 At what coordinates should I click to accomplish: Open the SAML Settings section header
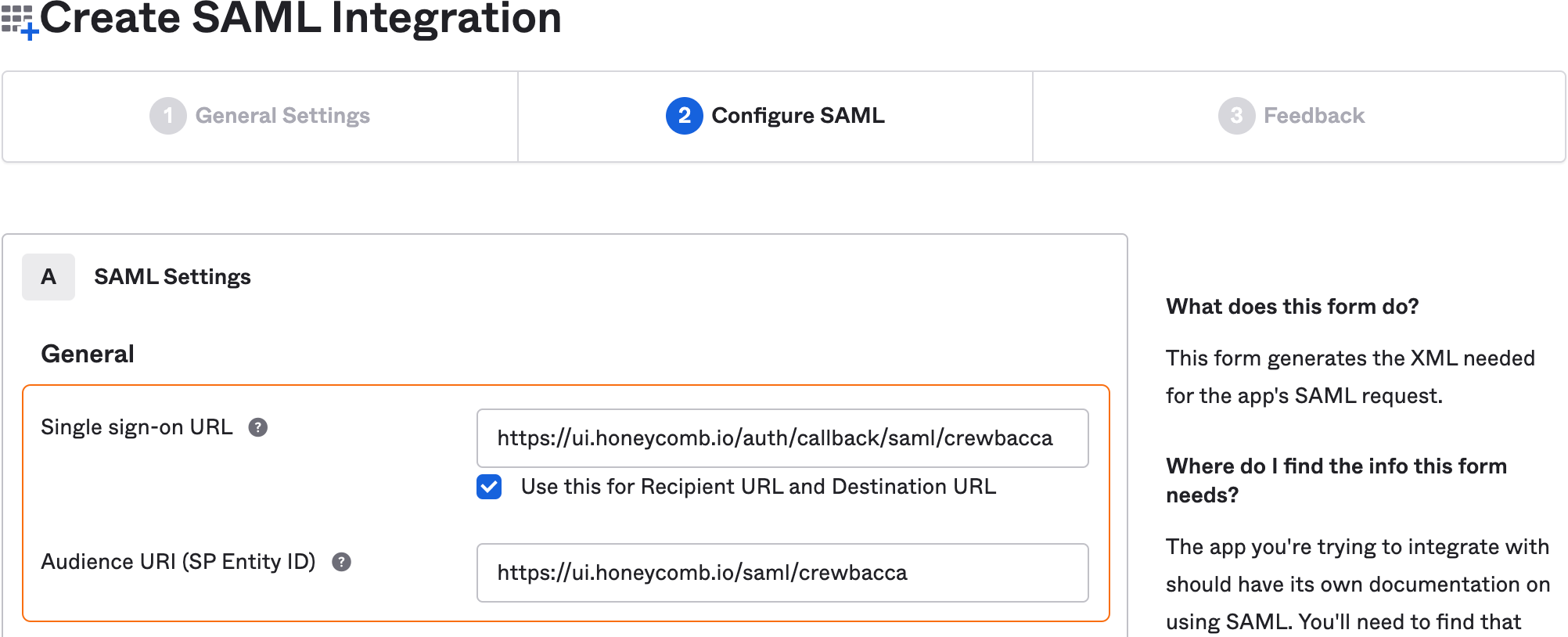(173, 276)
